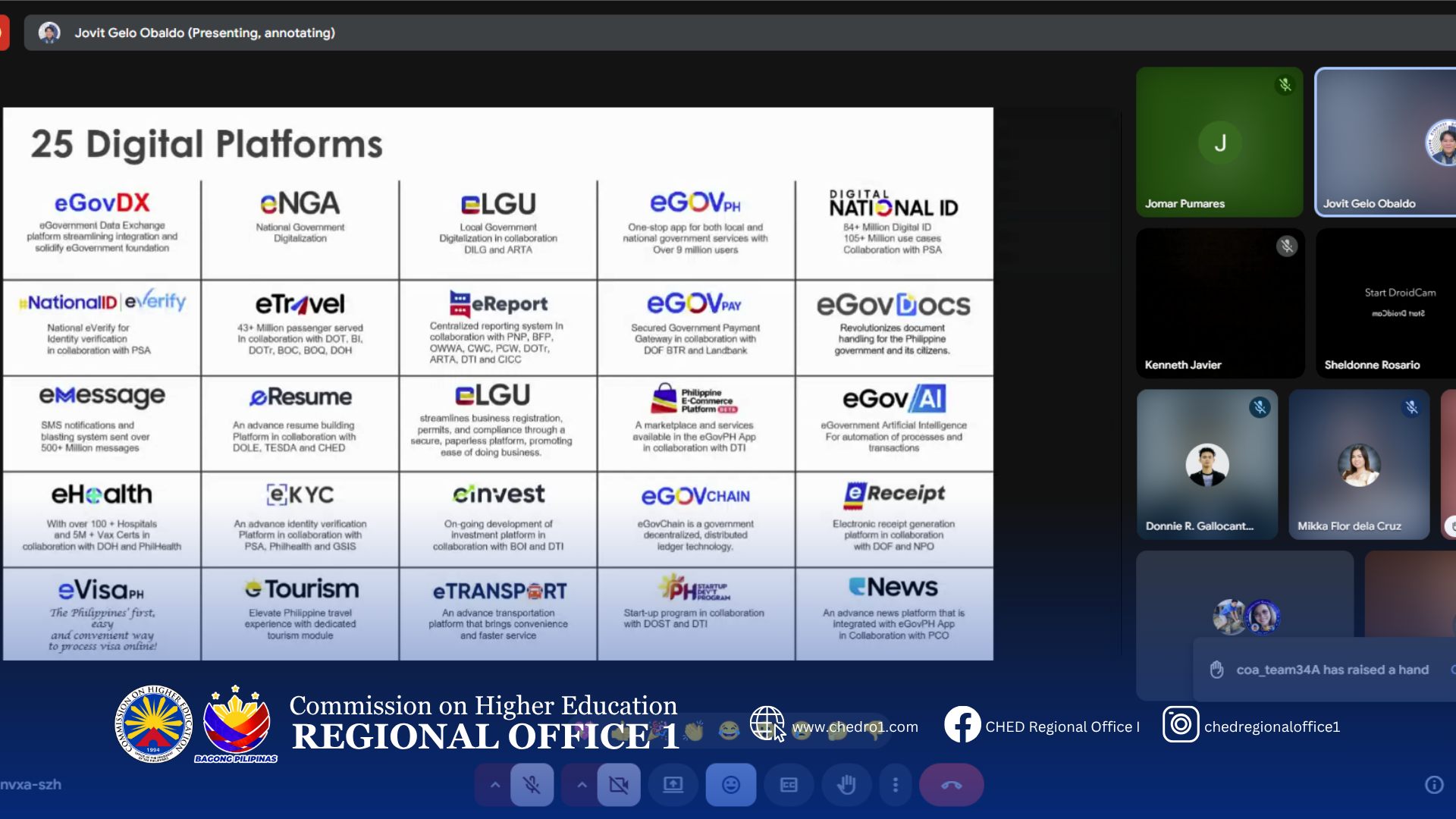The height and width of the screenshot is (819, 1456).
Task: Send the crying face reaction
Action: (802, 731)
